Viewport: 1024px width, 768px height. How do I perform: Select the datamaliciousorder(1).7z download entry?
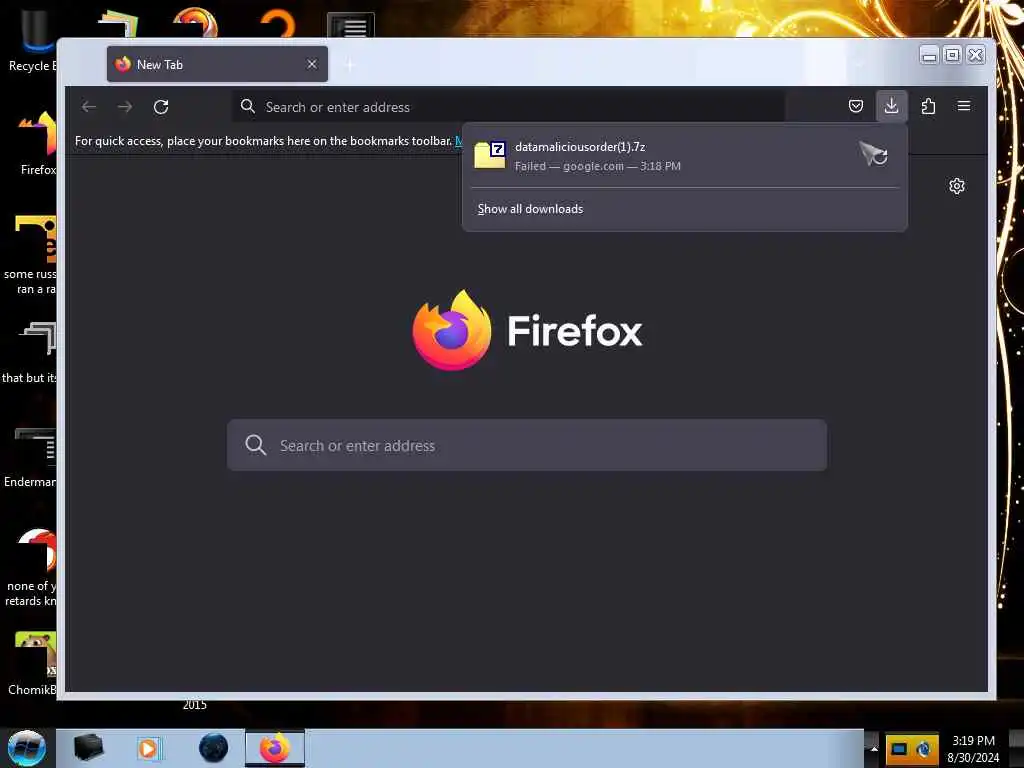[x=684, y=156]
